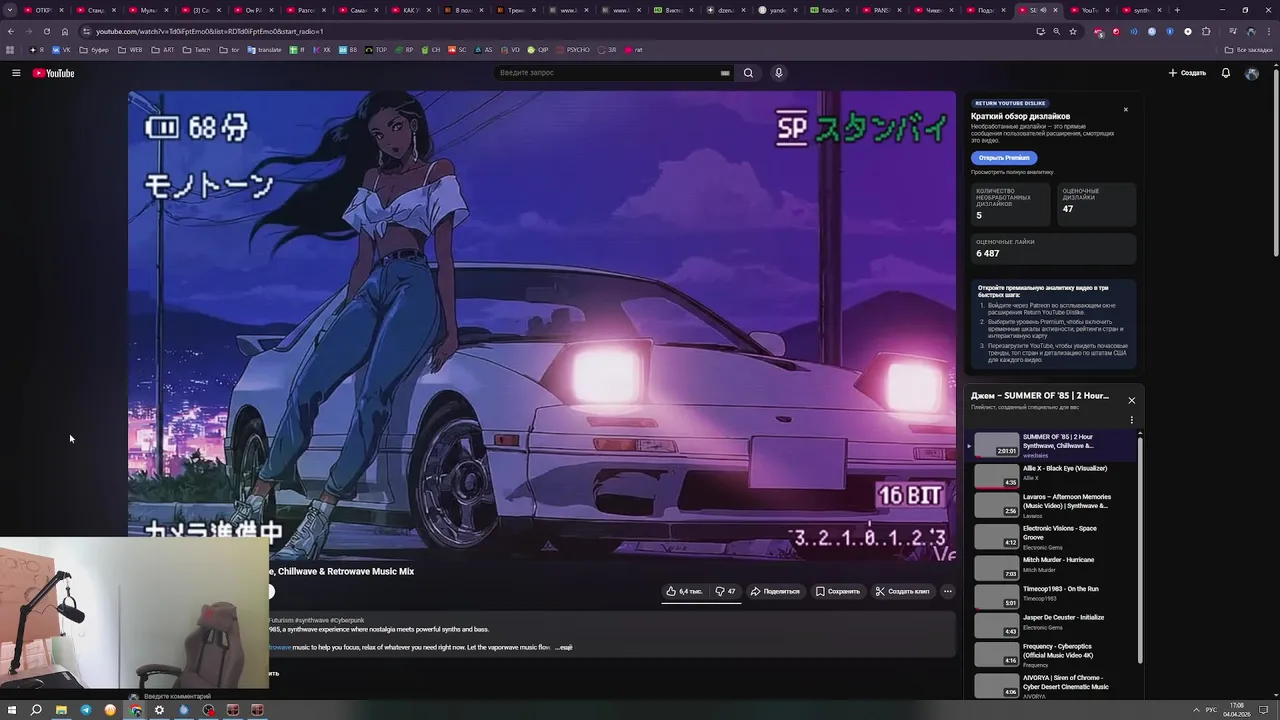Open File Explorer from taskbar
Screen dimensions: 1280x720
61,710
